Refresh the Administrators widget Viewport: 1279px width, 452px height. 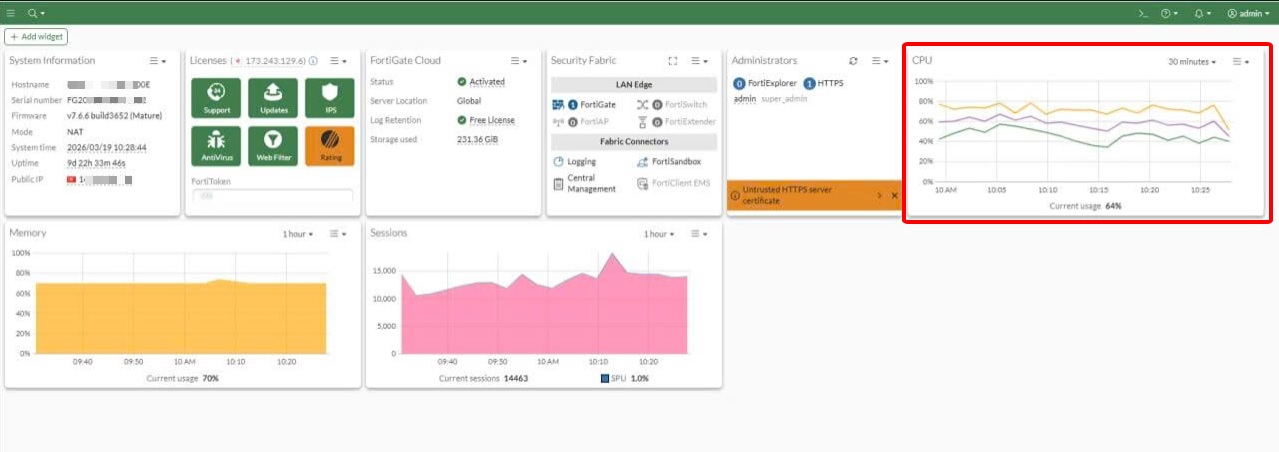click(x=853, y=61)
